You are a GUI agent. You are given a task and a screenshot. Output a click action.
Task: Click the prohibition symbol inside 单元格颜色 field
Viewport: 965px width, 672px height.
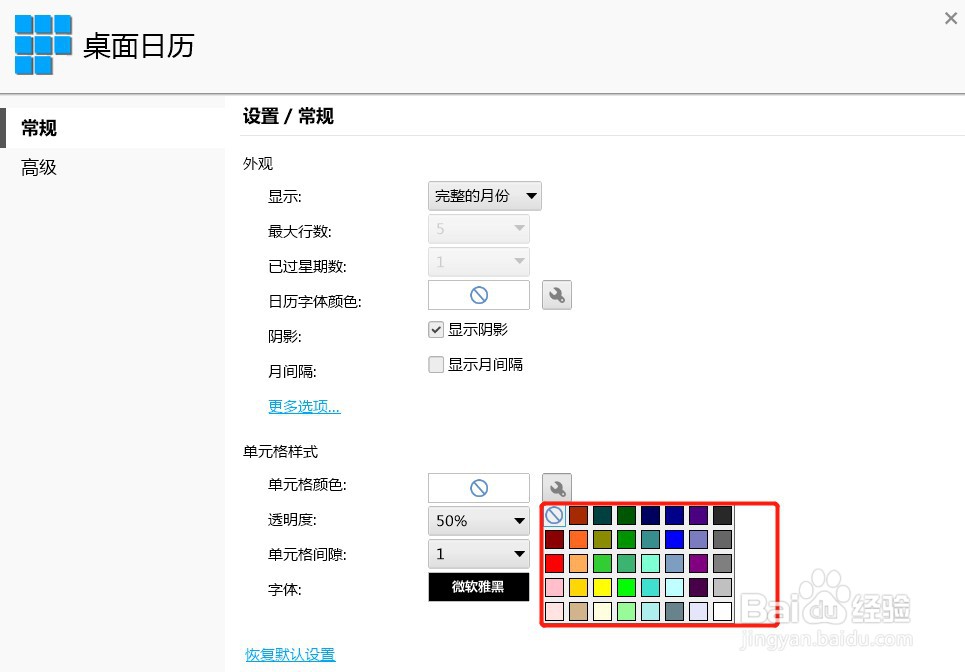coord(478,487)
